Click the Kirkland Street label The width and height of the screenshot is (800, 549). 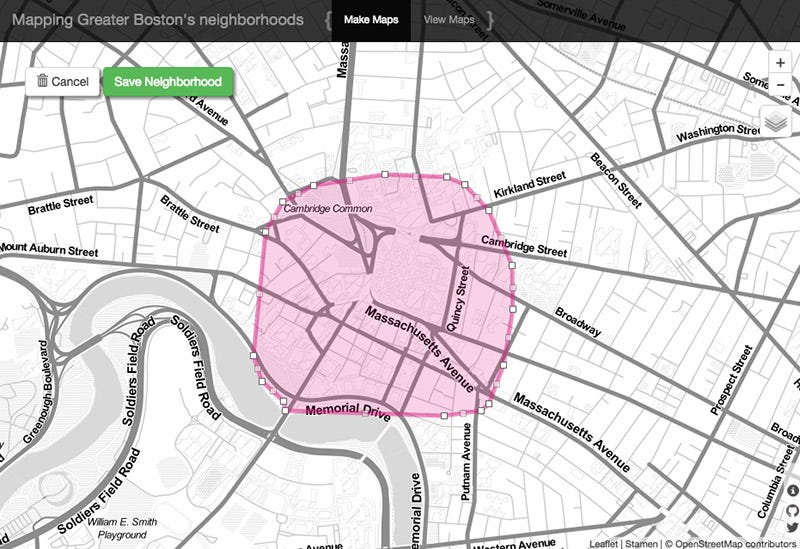530,185
